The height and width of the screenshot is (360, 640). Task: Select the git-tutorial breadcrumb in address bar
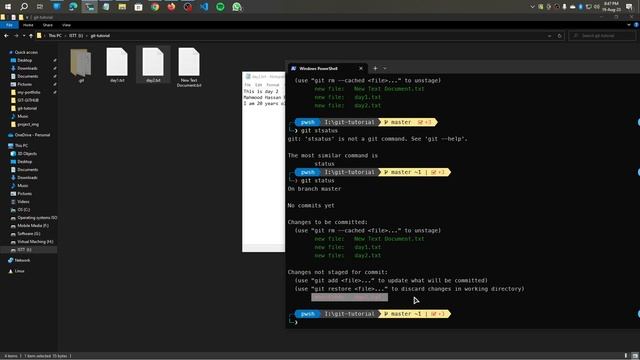click(100, 36)
